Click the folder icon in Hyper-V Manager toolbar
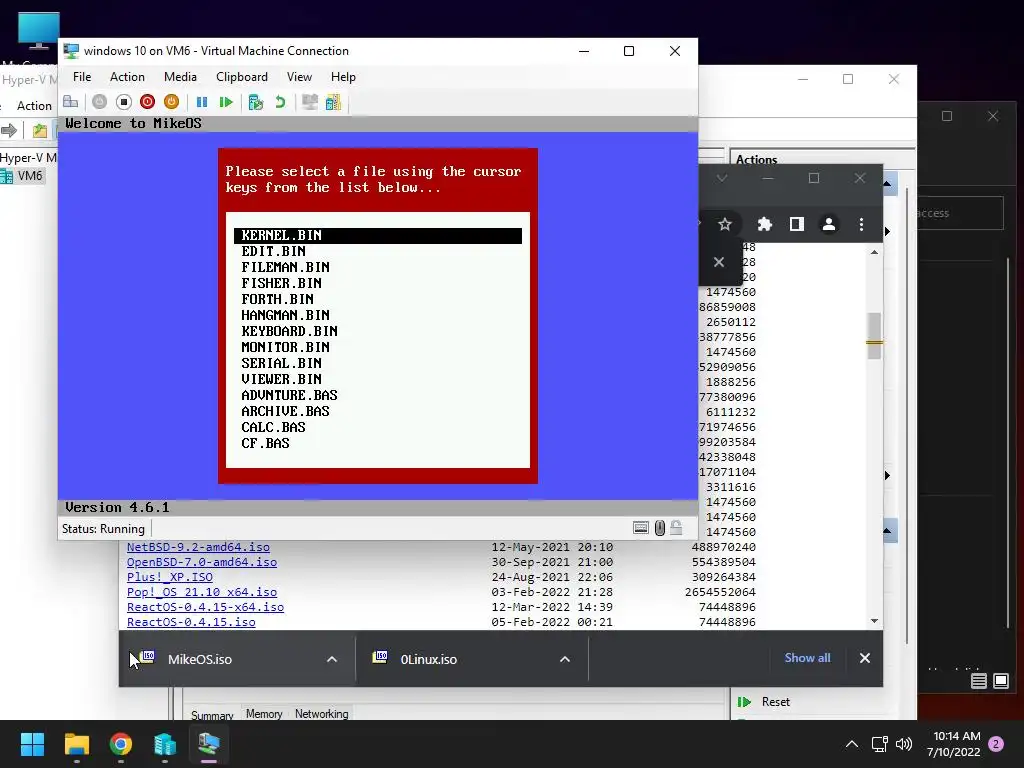Image resolution: width=1024 pixels, height=768 pixels. click(x=40, y=131)
